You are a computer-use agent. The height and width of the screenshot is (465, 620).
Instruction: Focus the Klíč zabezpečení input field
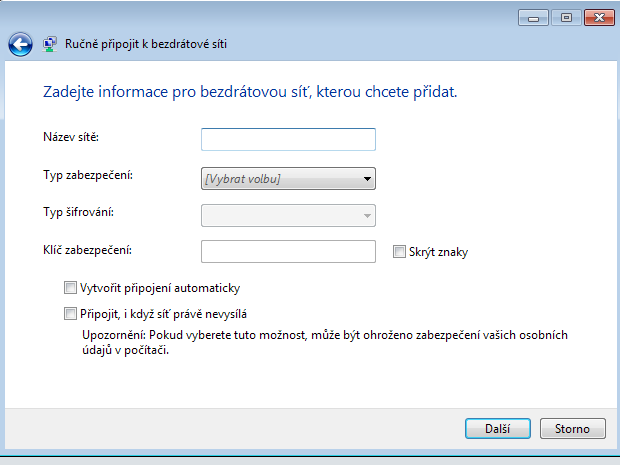[x=288, y=251]
